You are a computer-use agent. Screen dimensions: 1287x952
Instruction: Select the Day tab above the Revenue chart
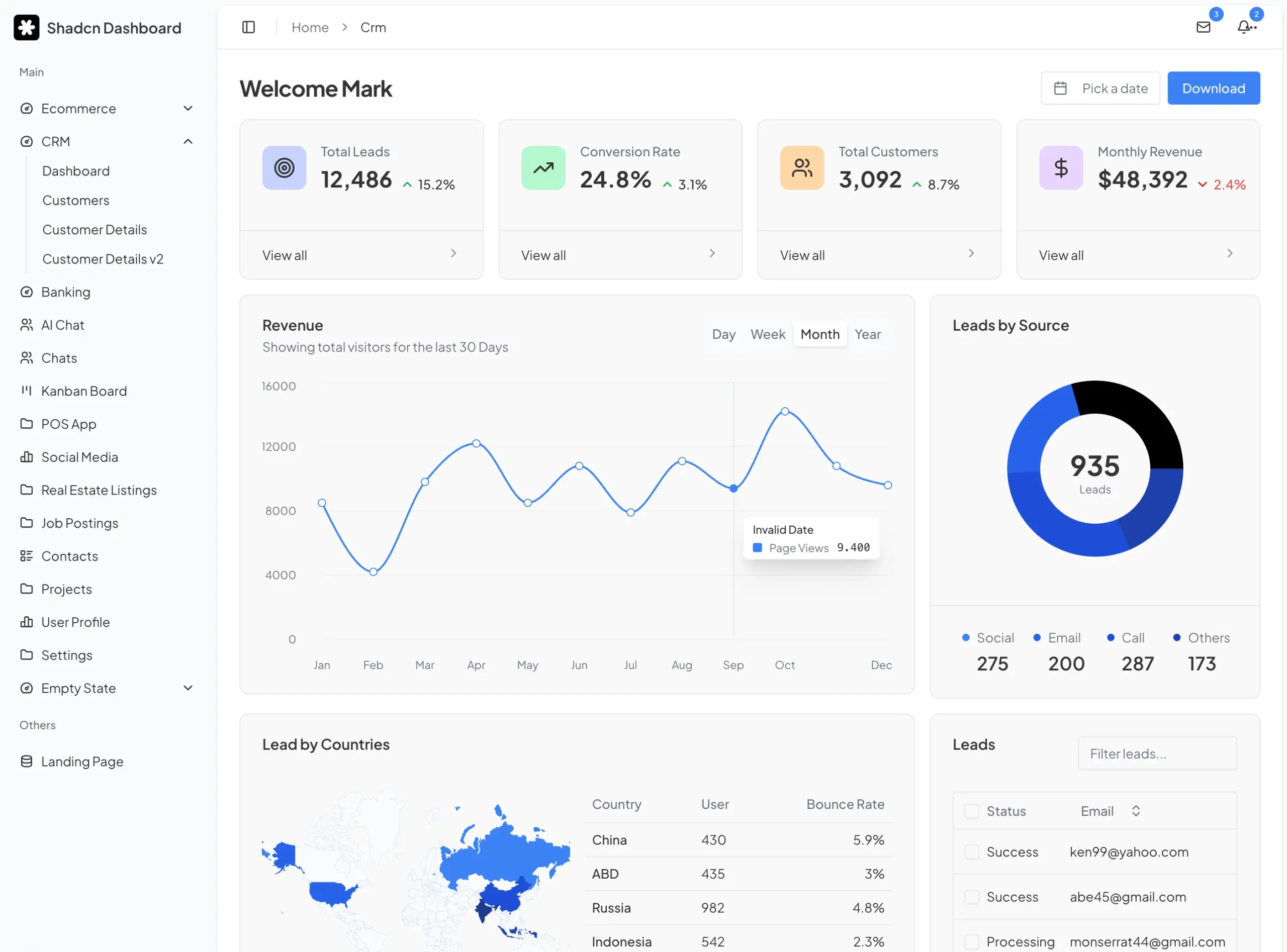(x=724, y=334)
